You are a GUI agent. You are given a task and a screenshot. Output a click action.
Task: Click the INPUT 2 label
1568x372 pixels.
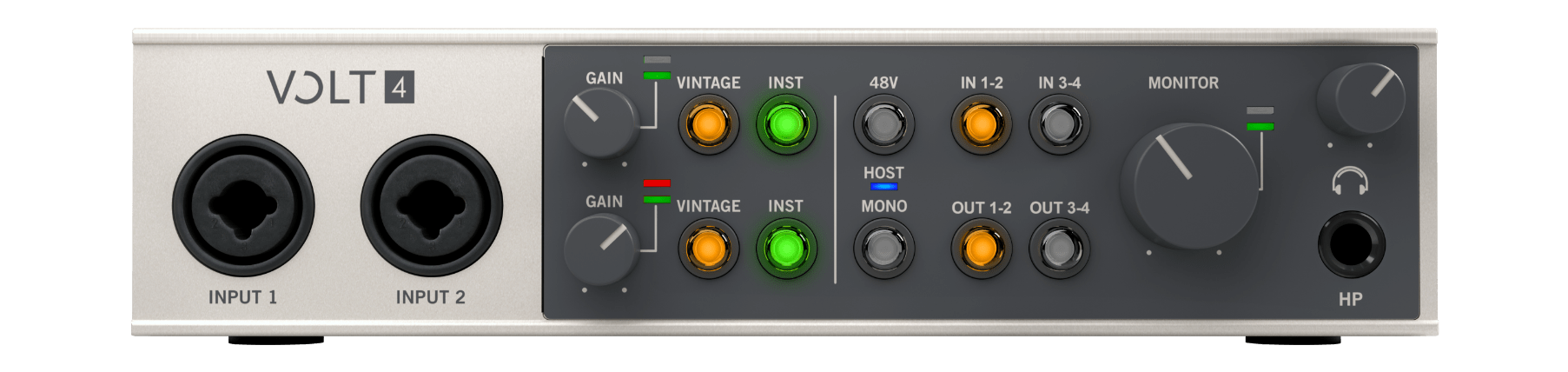tap(431, 297)
